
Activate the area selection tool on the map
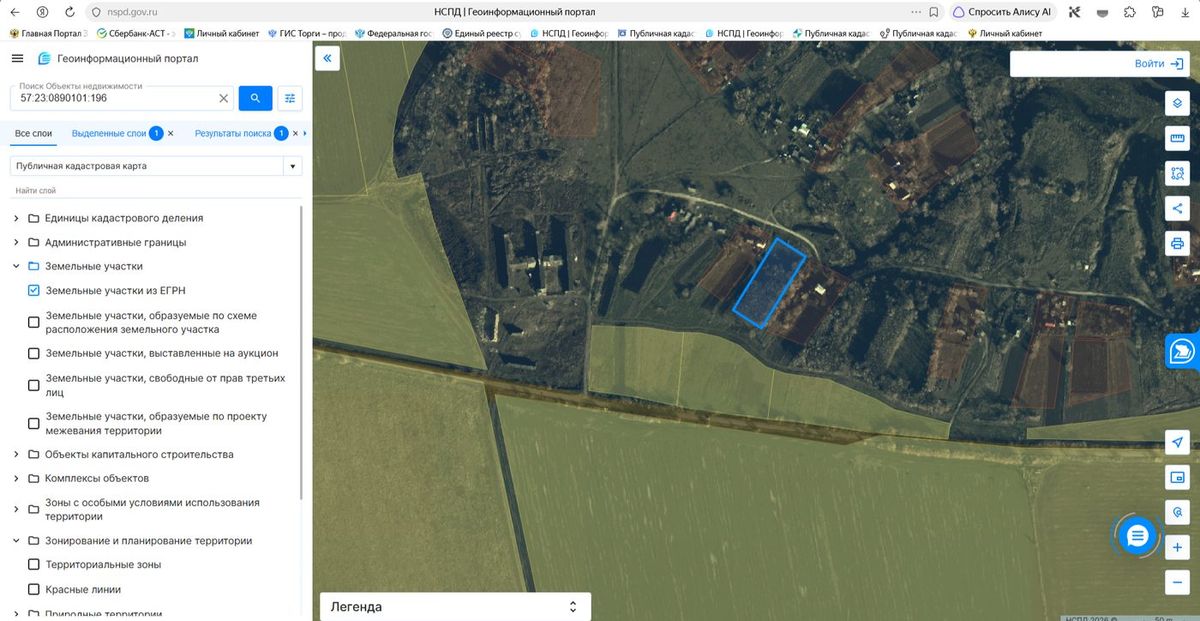(1177, 174)
